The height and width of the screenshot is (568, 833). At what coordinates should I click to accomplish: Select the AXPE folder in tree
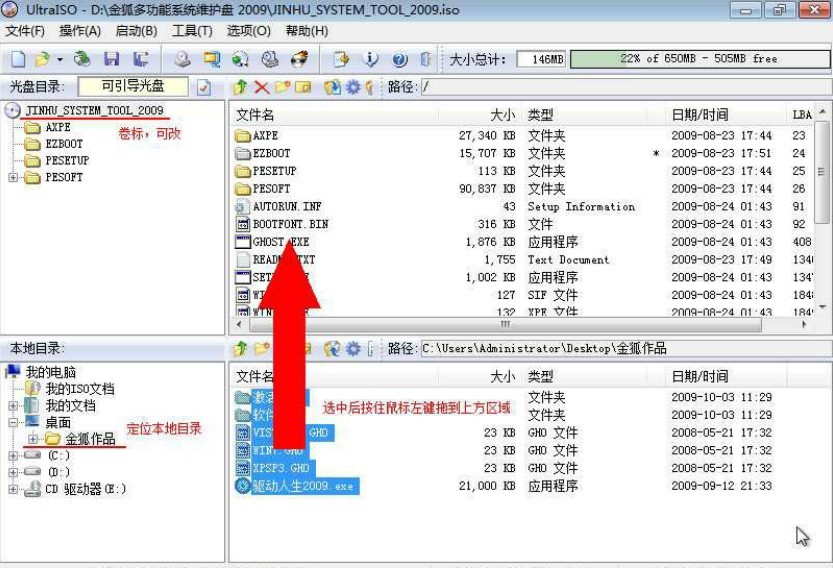[58, 128]
